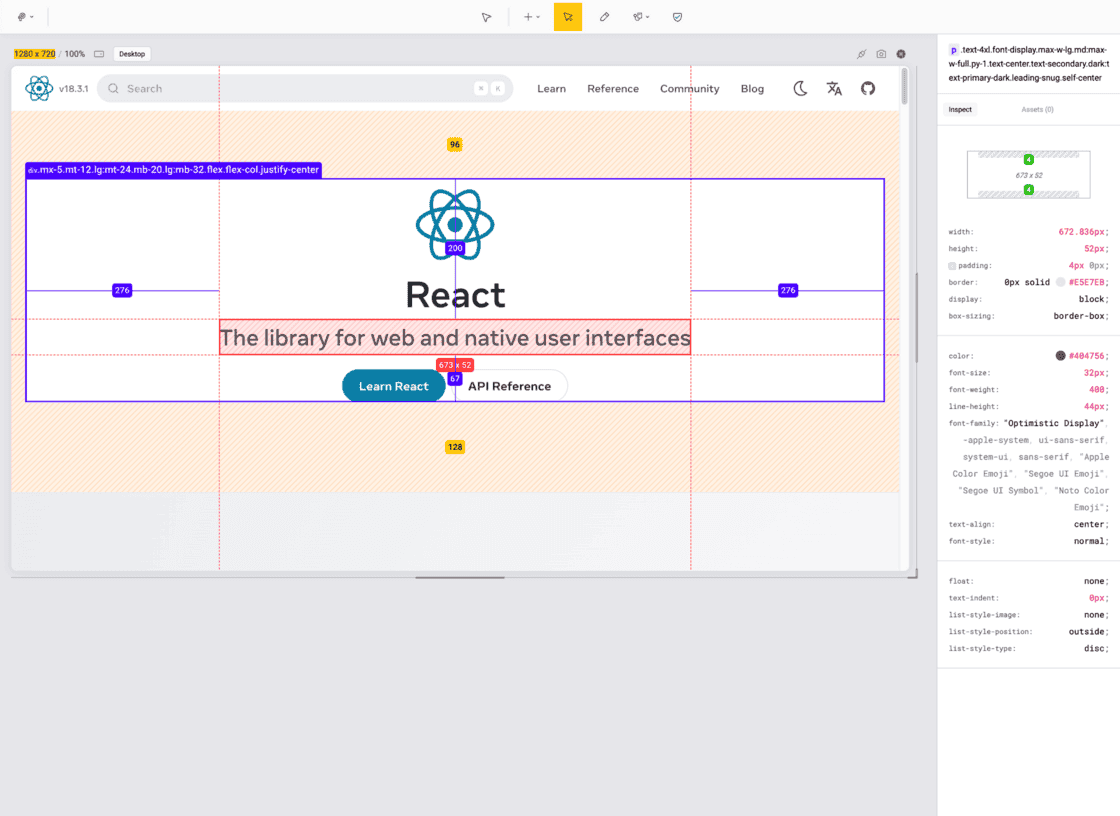Click the device frame icon beside 100%
This screenshot has width=1120, height=816.
pos(99,54)
